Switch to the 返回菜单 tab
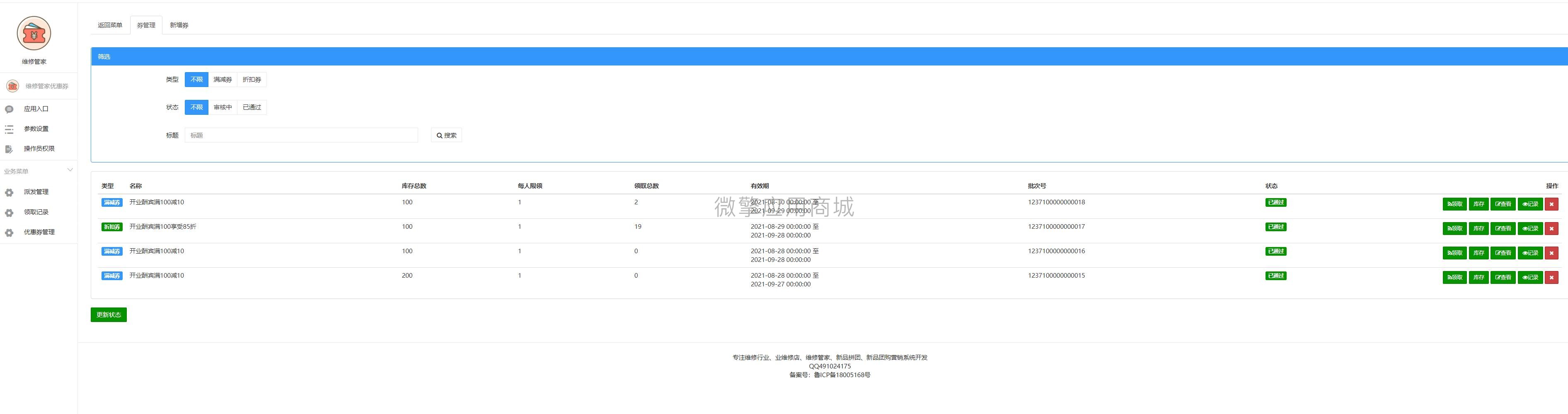The image size is (1568, 414). (x=110, y=25)
